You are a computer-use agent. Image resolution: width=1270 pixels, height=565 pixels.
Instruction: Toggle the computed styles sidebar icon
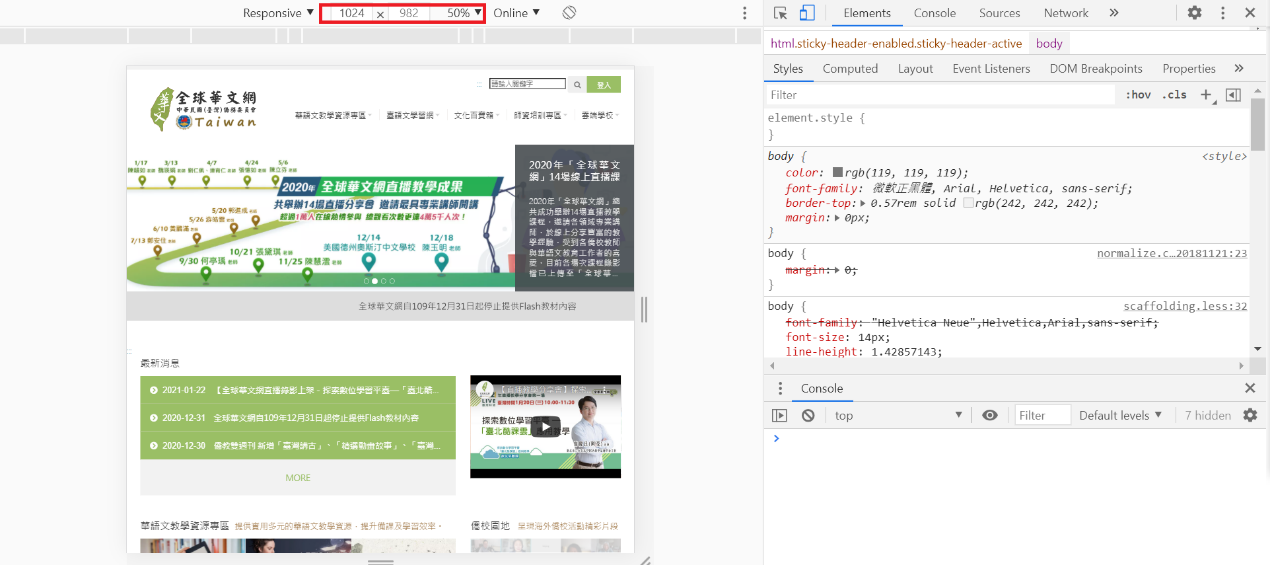click(x=1233, y=95)
